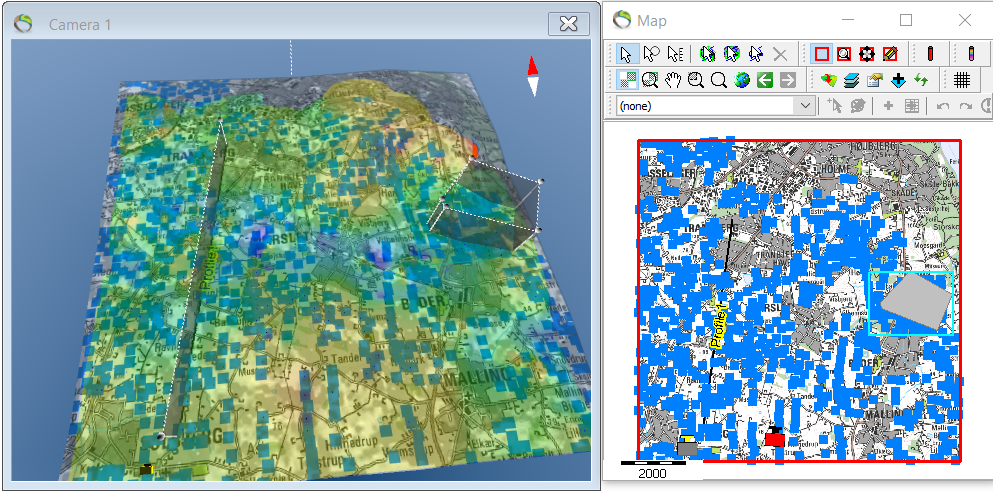
Task: Open the properties hand-on-sheet icon
Action: point(875,80)
